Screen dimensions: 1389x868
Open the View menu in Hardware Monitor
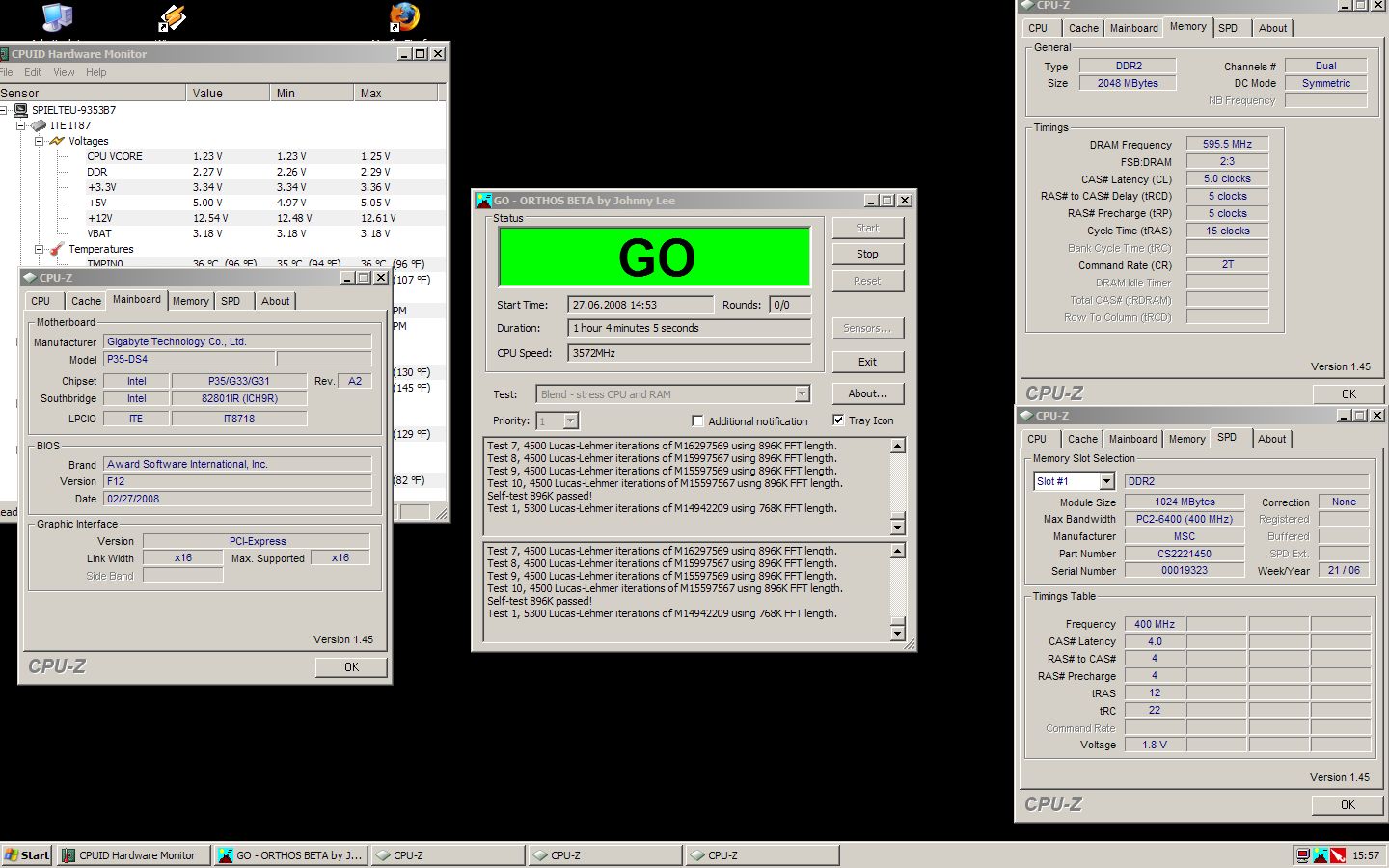click(64, 72)
